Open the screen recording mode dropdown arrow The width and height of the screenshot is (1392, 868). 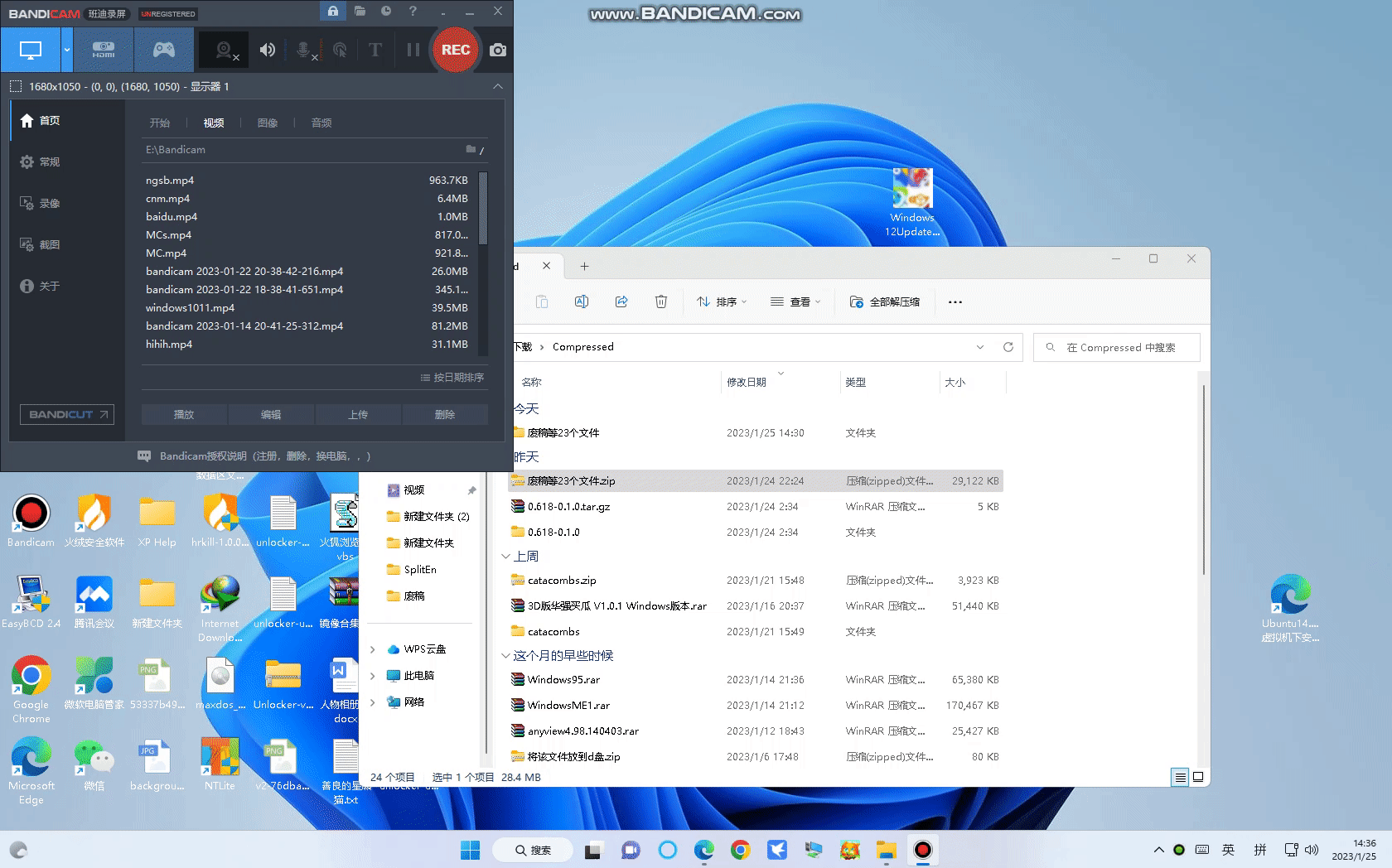tap(67, 50)
